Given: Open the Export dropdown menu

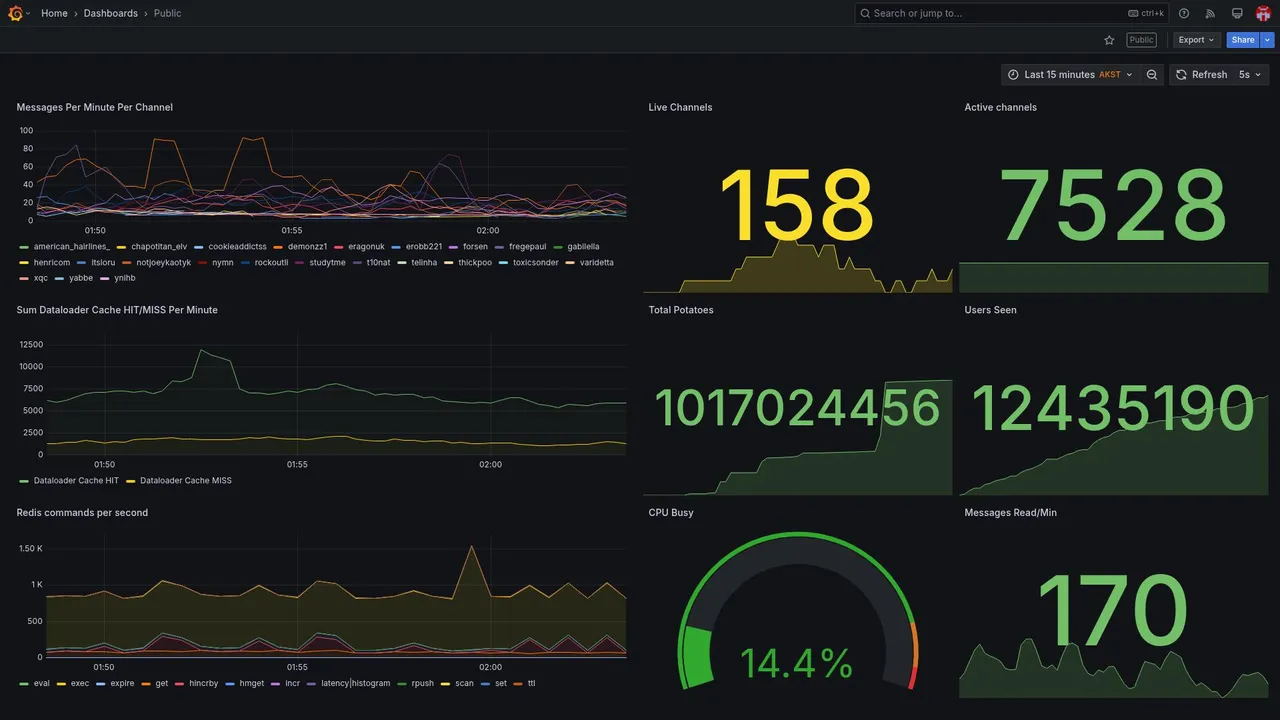Looking at the screenshot, I should pyautogui.click(x=1197, y=40).
